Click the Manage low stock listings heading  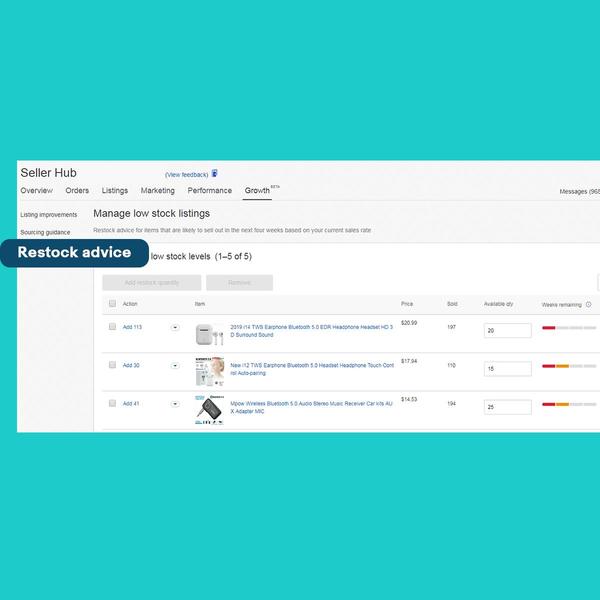pyautogui.click(x=152, y=214)
